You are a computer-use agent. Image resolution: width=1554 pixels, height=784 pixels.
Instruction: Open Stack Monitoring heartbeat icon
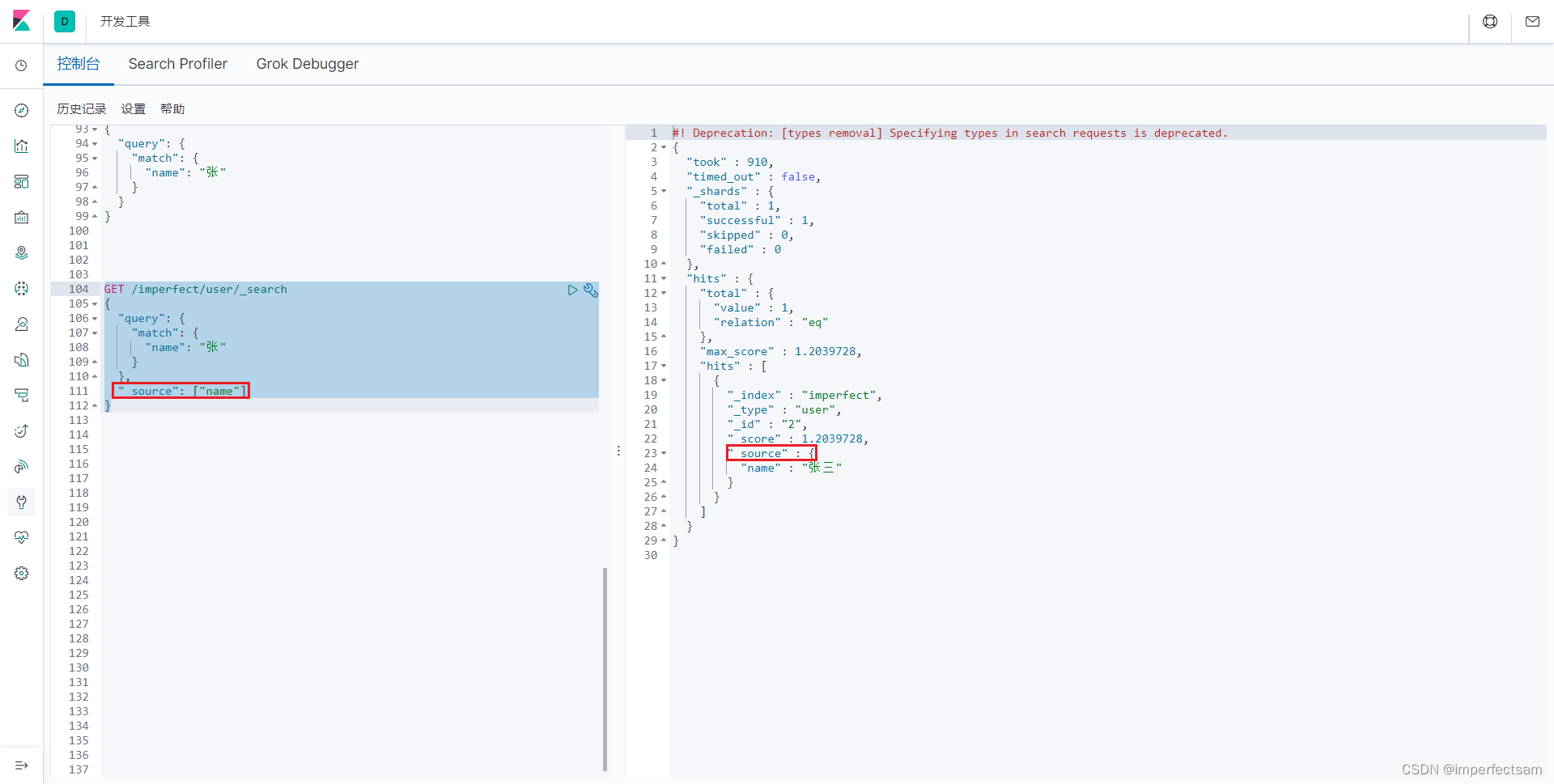click(x=22, y=537)
